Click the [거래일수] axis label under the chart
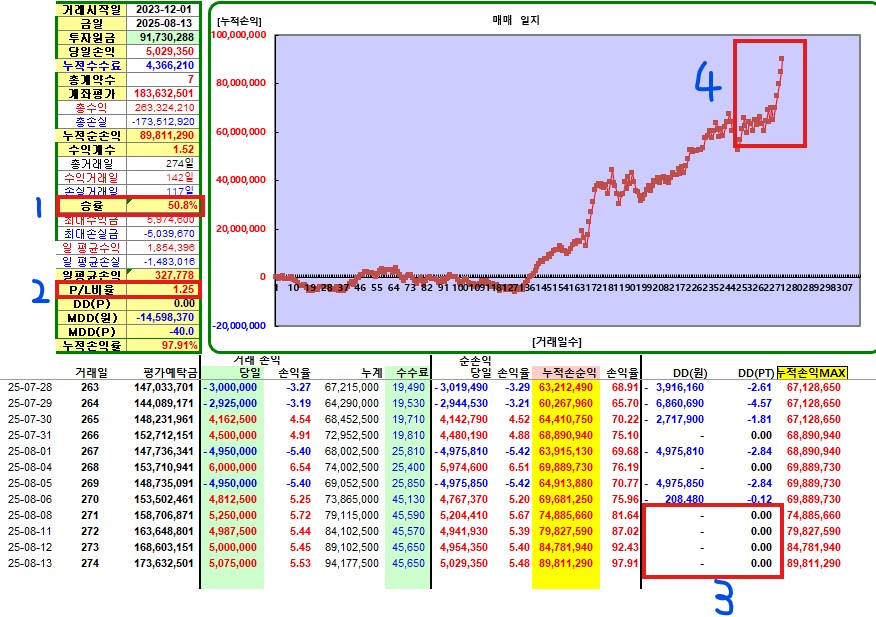The image size is (876, 617). (556, 341)
